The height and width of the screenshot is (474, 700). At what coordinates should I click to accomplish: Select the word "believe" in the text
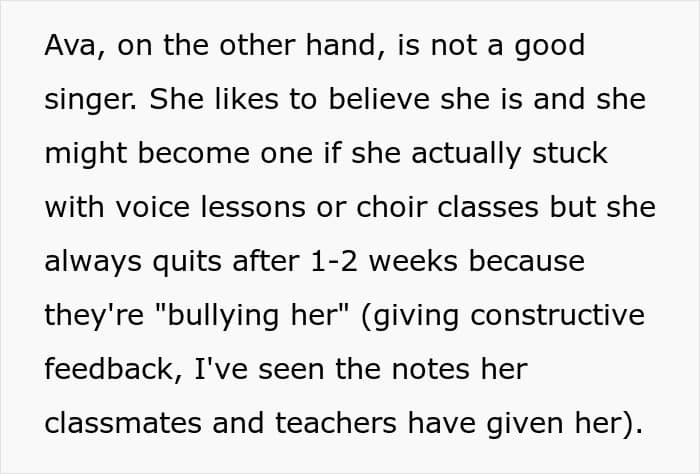[379, 99]
